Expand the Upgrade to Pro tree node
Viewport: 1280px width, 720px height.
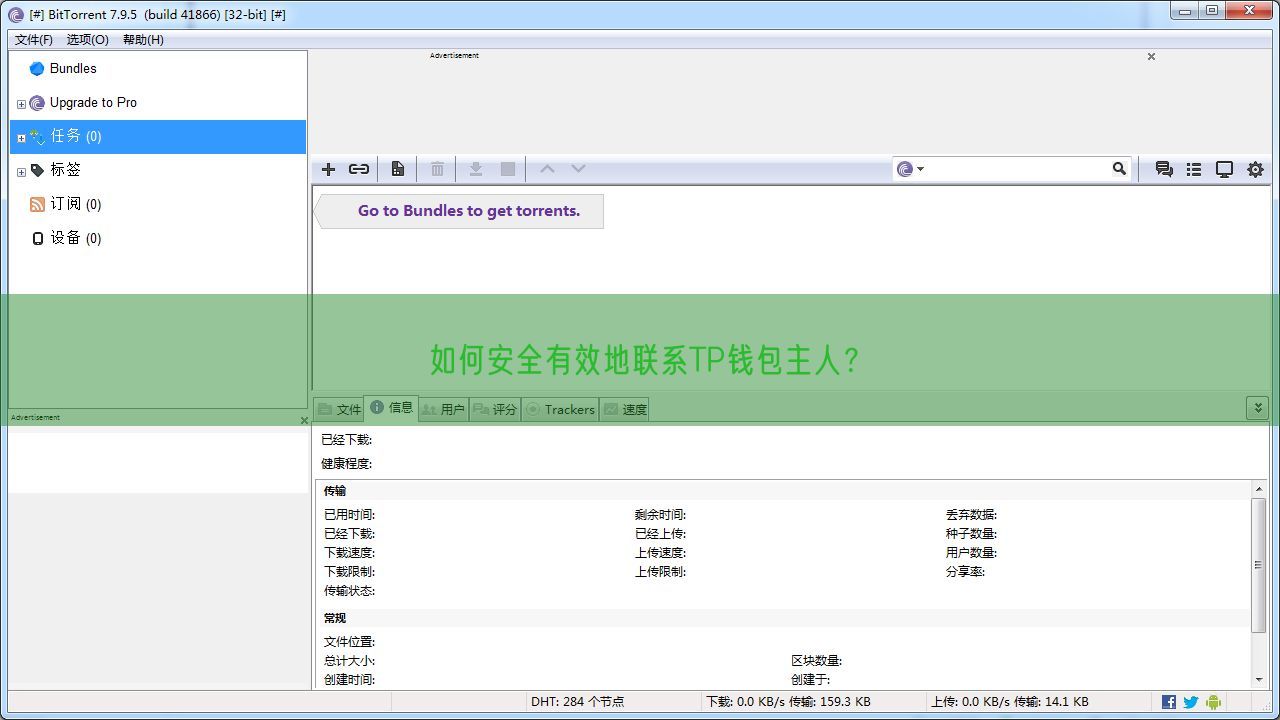pos(21,104)
